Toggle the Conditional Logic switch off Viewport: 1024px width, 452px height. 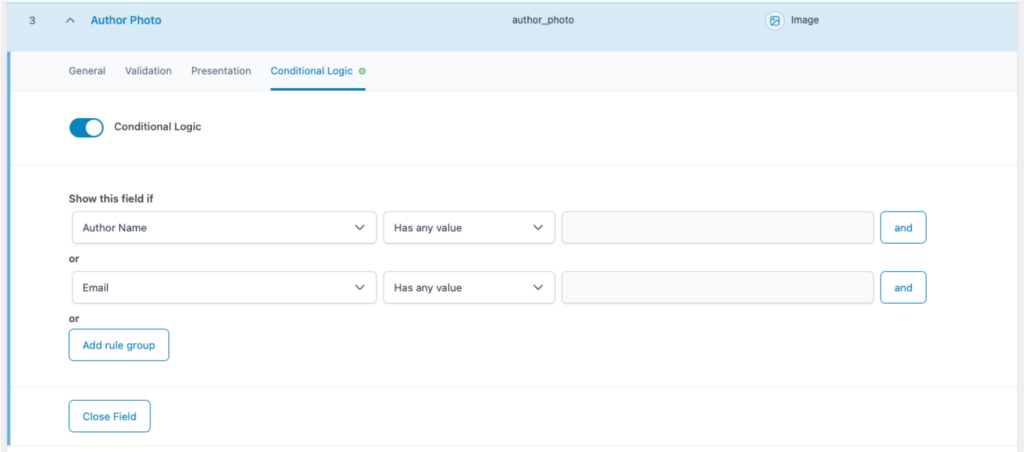[86, 128]
